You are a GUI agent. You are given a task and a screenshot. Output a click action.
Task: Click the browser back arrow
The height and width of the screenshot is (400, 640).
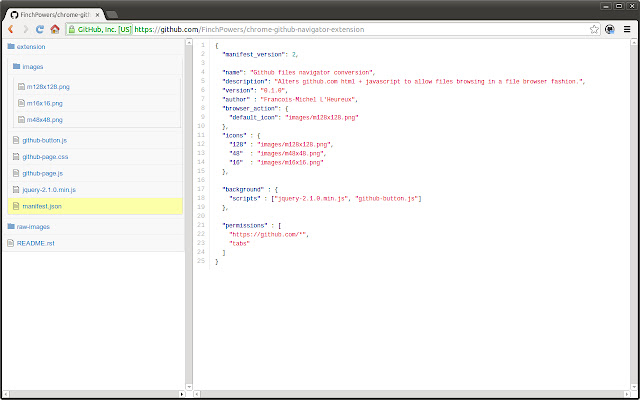10,30
